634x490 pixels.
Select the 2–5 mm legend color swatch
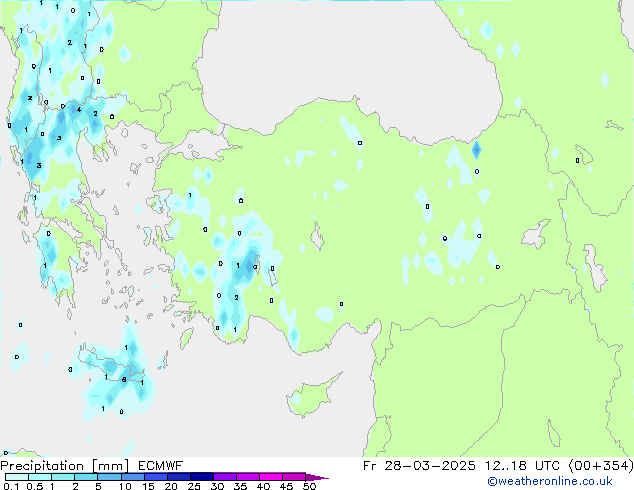[86, 477]
